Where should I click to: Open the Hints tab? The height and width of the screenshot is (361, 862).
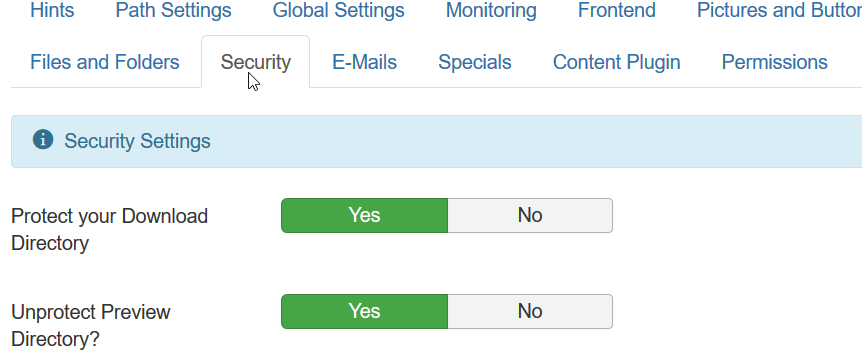click(52, 10)
